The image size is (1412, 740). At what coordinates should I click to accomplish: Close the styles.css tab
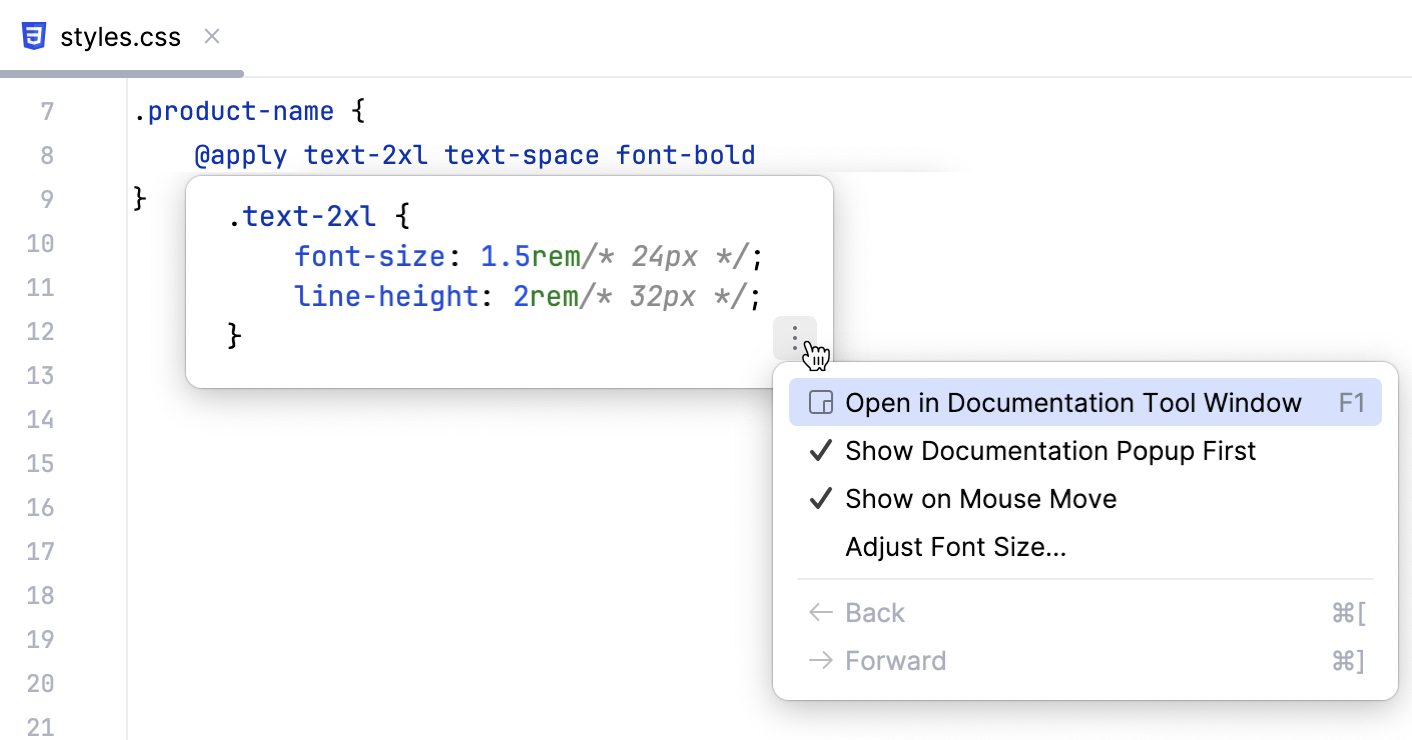pyautogui.click(x=212, y=37)
